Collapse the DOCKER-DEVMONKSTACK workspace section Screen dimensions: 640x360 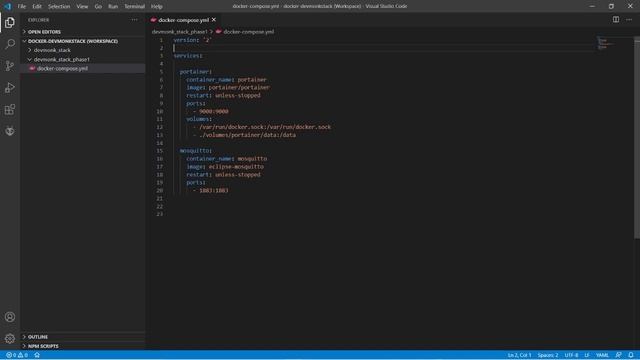(83, 41)
